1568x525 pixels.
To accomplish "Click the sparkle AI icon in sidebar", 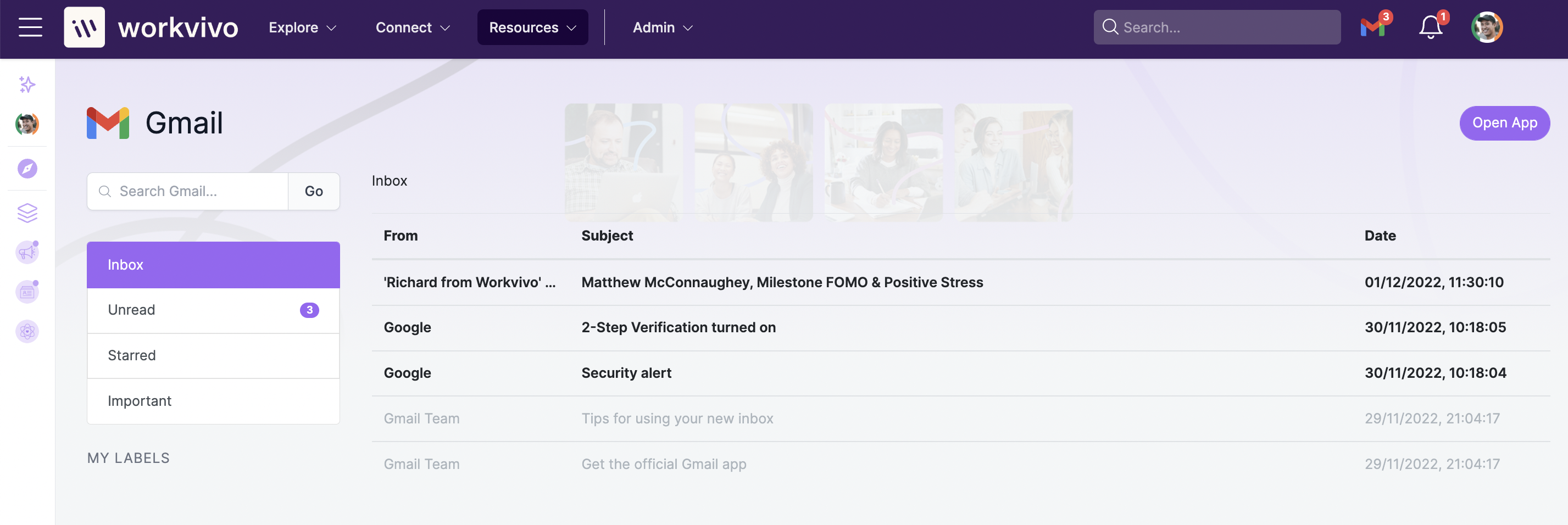I will pyautogui.click(x=27, y=85).
